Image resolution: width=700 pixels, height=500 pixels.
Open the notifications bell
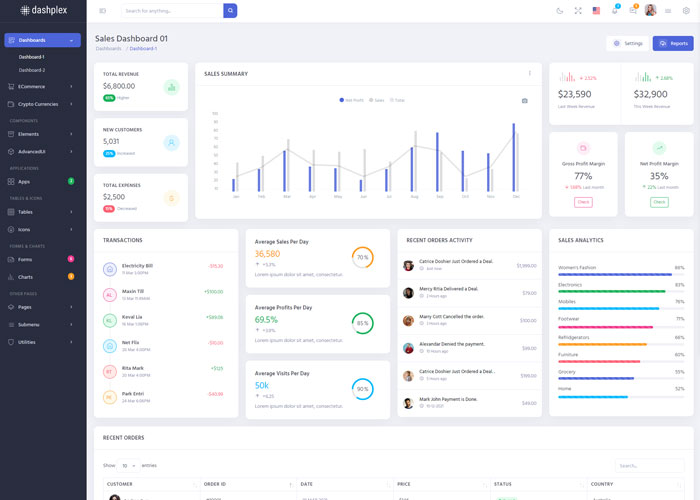[x=615, y=11]
